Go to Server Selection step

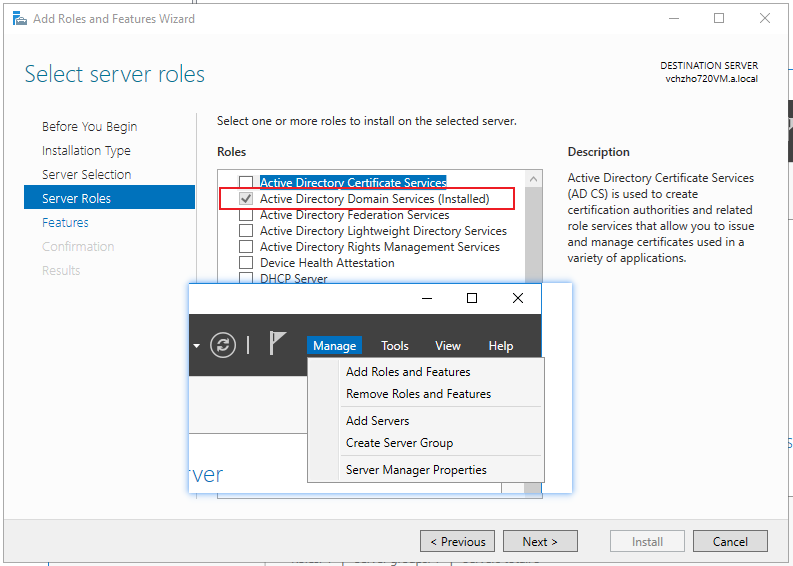[x=86, y=175]
